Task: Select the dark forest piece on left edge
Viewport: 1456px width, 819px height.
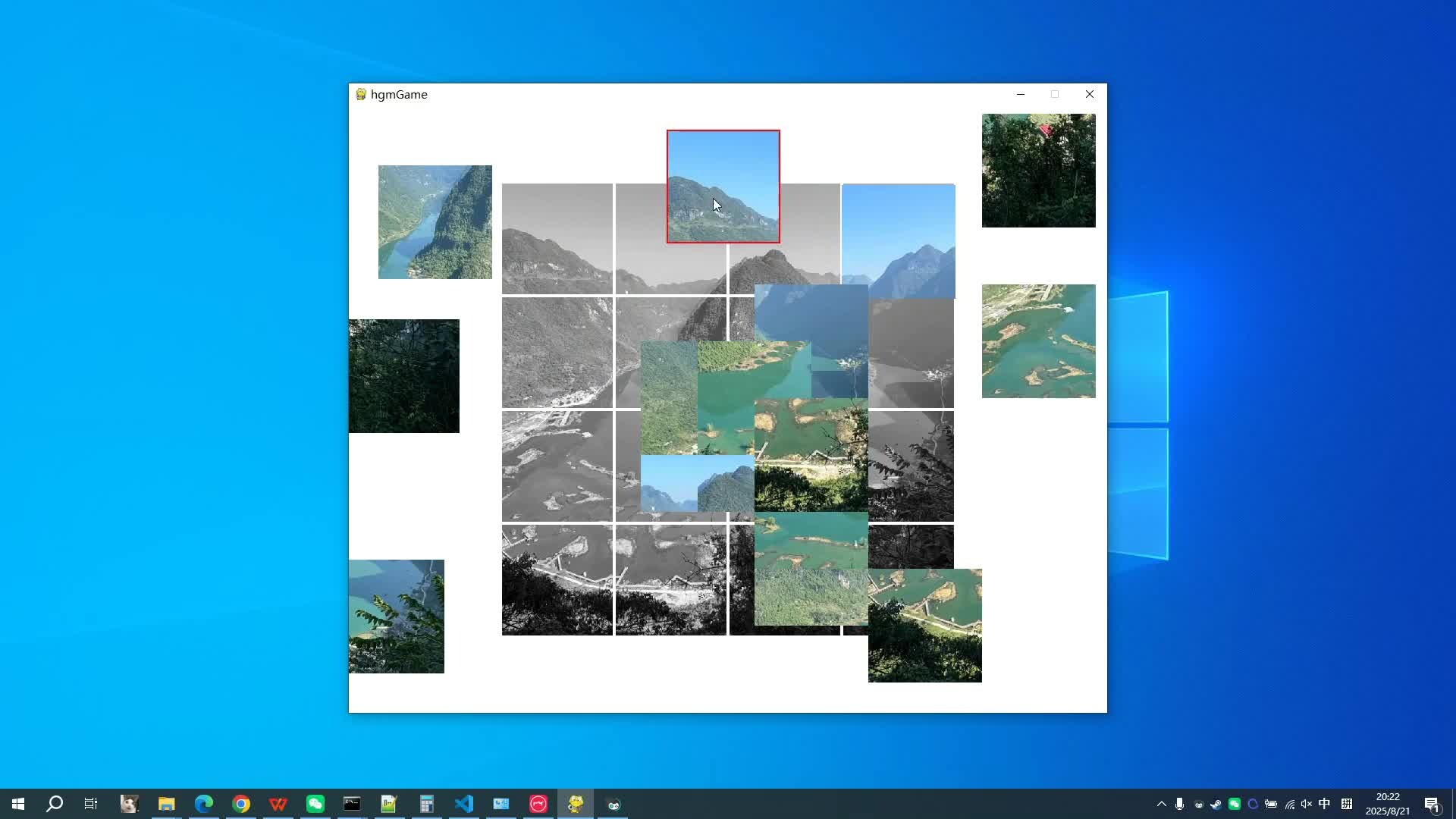Action: point(403,376)
